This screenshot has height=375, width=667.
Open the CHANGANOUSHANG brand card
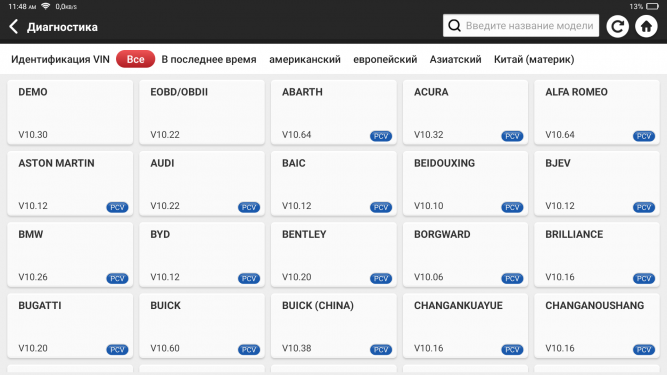[x=597, y=326]
